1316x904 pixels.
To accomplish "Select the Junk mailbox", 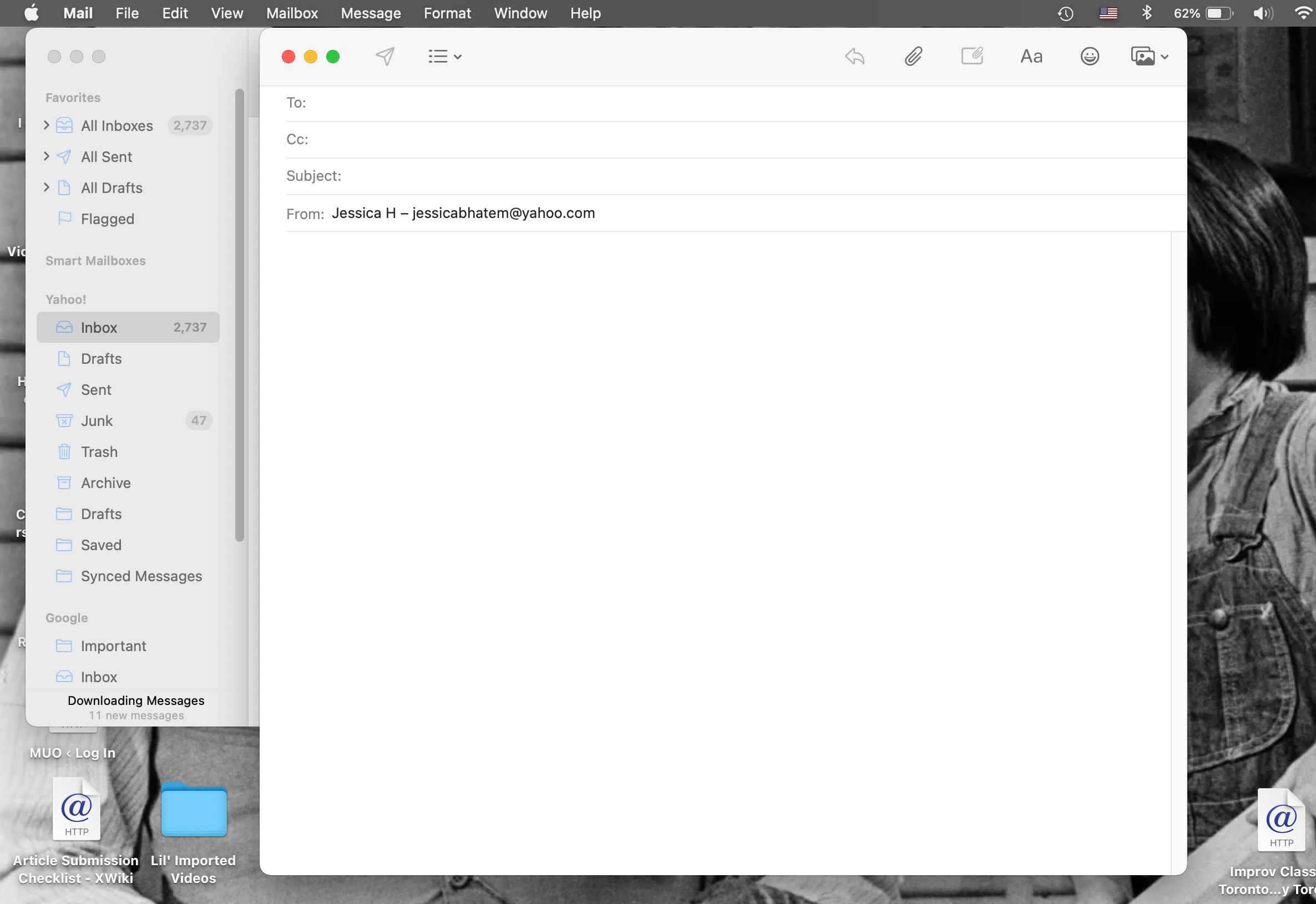I will click(97, 420).
